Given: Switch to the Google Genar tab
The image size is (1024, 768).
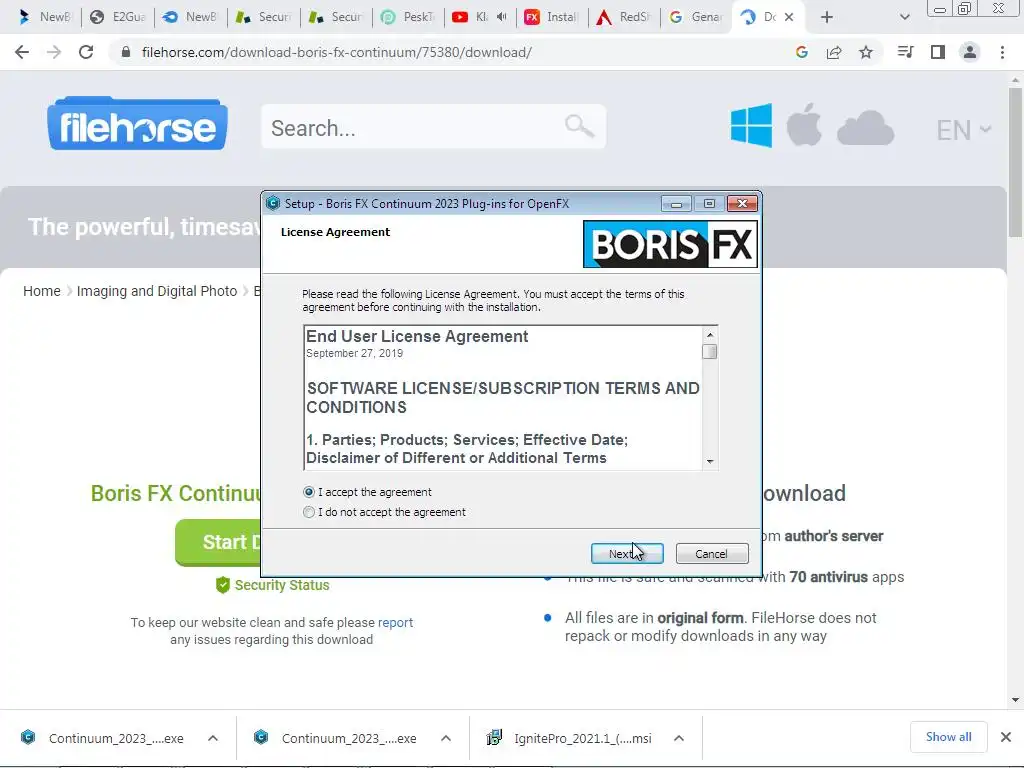Looking at the screenshot, I should coord(696,17).
